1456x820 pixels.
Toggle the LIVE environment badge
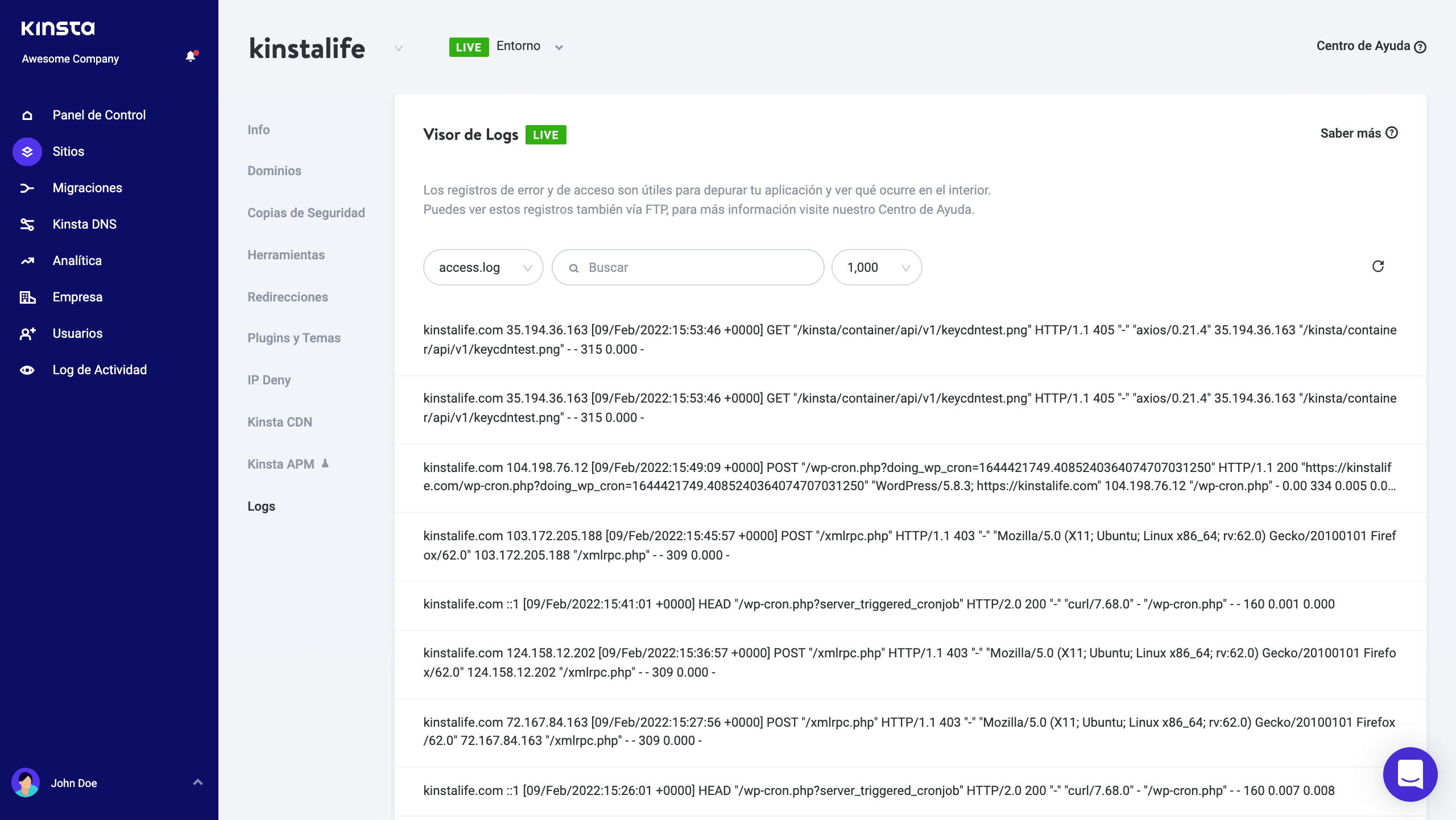pos(468,46)
